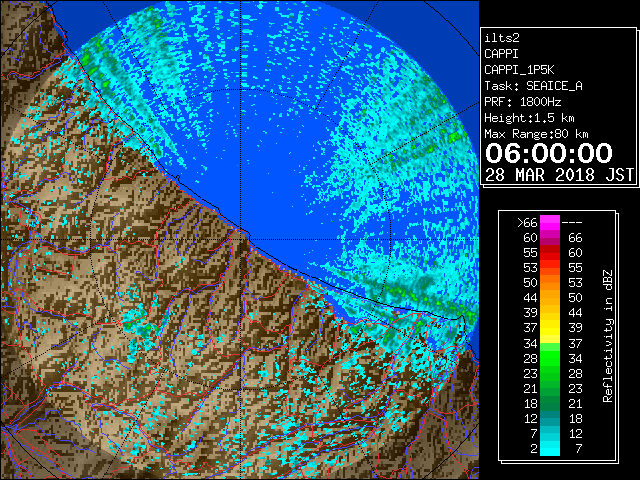The height and width of the screenshot is (480, 640).
Task: Click the 'Max Range:80 km' text
Action: pyautogui.click(x=536, y=134)
